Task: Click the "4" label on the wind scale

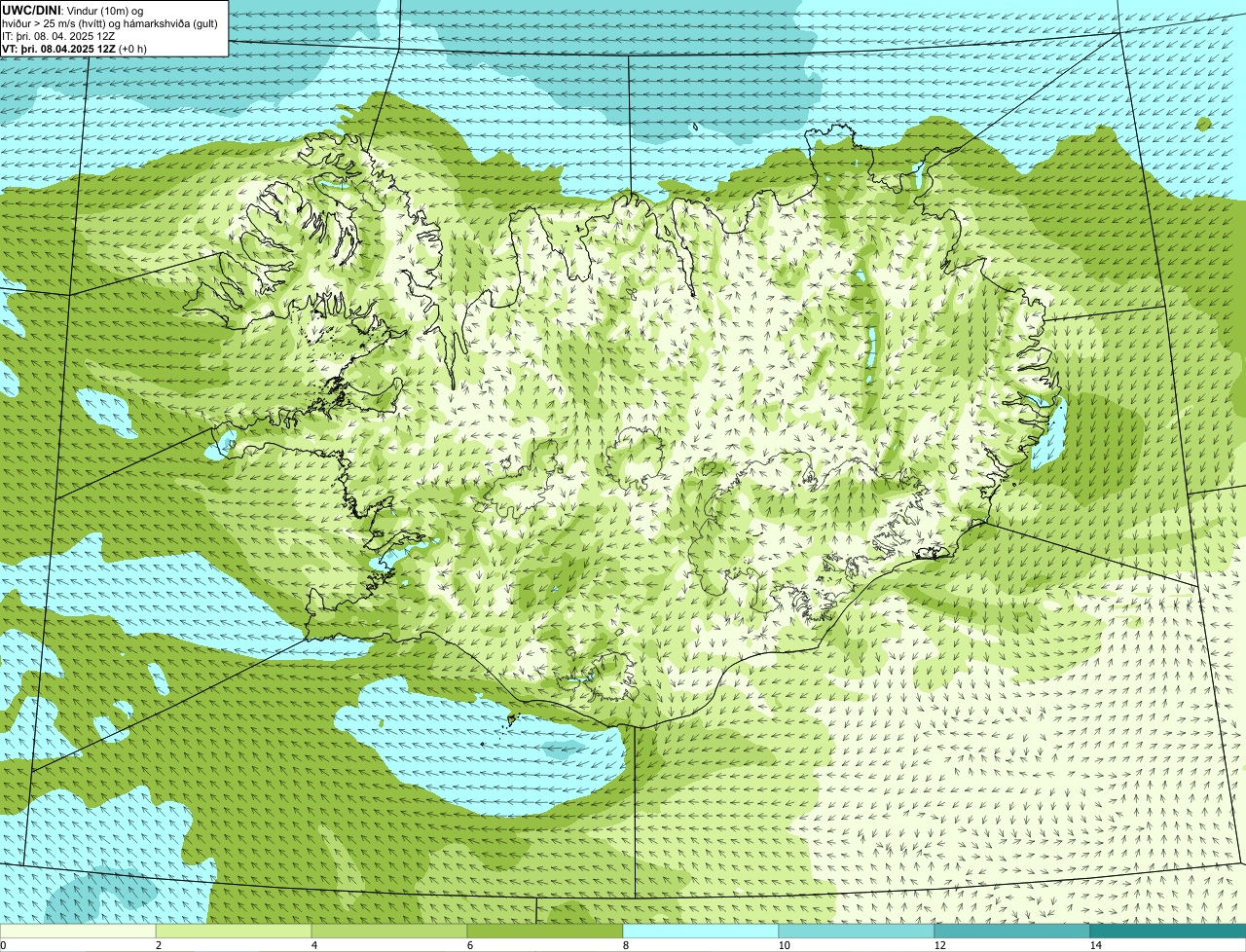Action: 313,945
